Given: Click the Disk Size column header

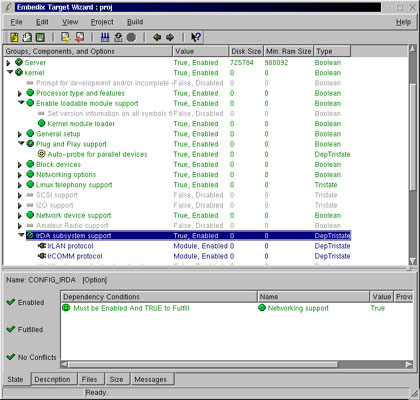Looking at the screenshot, I should tap(246, 51).
